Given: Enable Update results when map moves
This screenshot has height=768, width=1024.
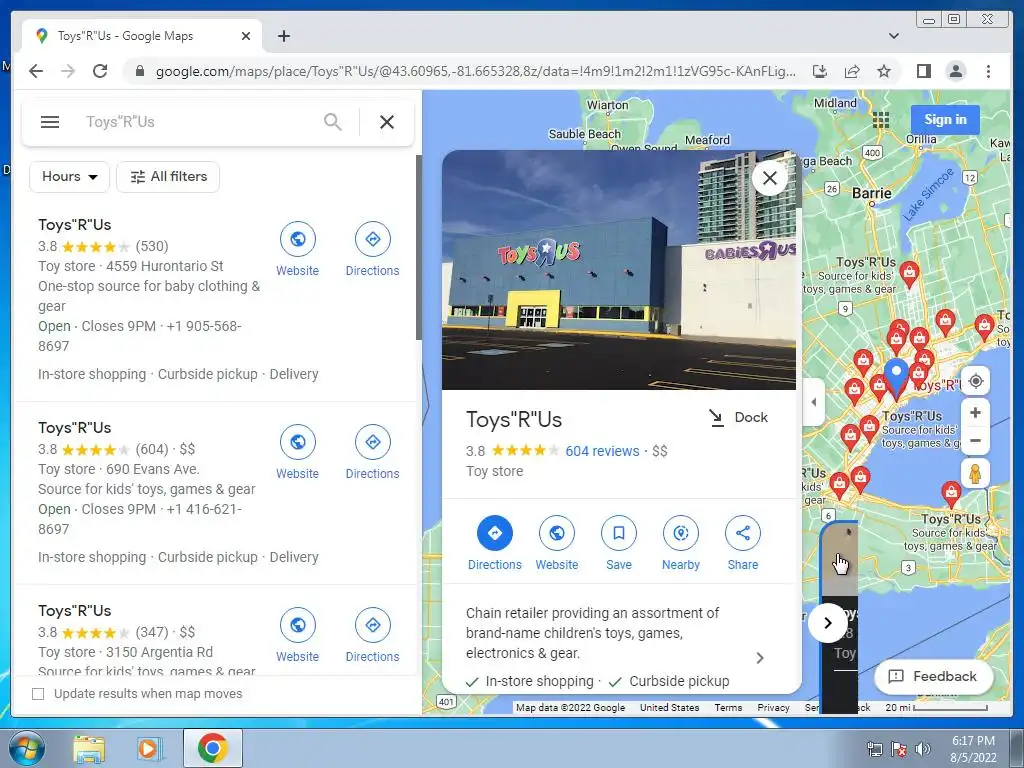Looking at the screenshot, I should tap(39, 694).
